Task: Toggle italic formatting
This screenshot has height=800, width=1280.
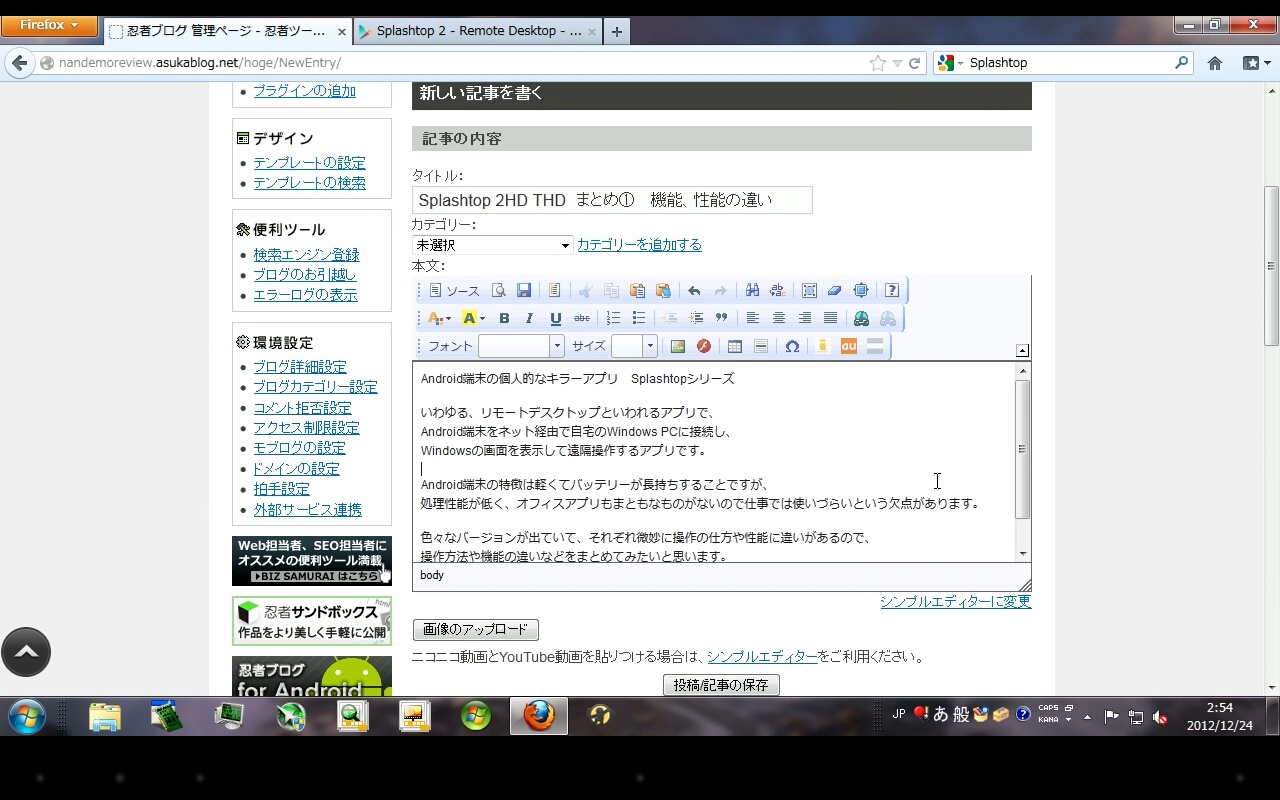Action: click(x=529, y=319)
